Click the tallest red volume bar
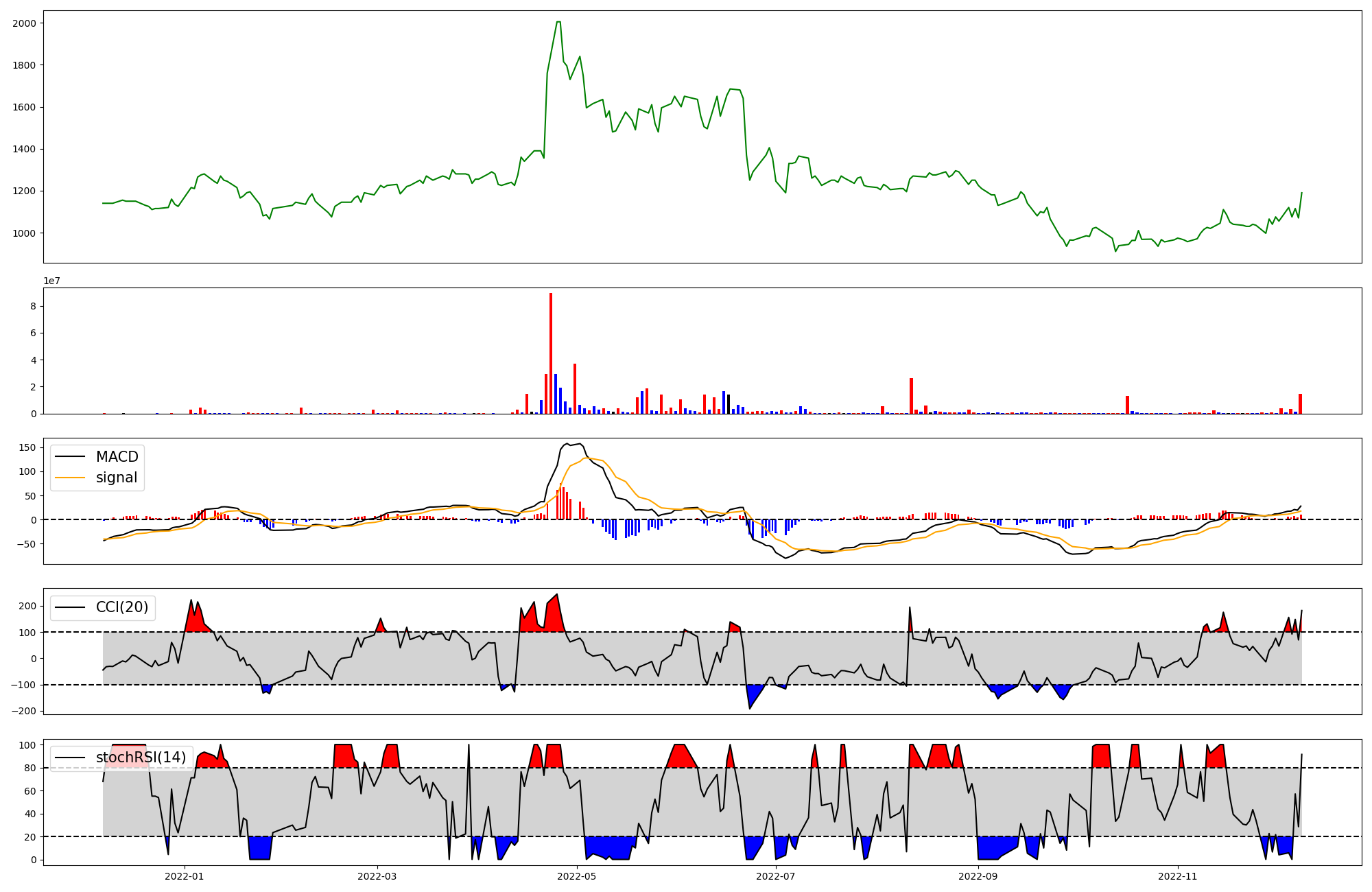Image resolution: width=1372 pixels, height=892 pixels. [x=551, y=353]
